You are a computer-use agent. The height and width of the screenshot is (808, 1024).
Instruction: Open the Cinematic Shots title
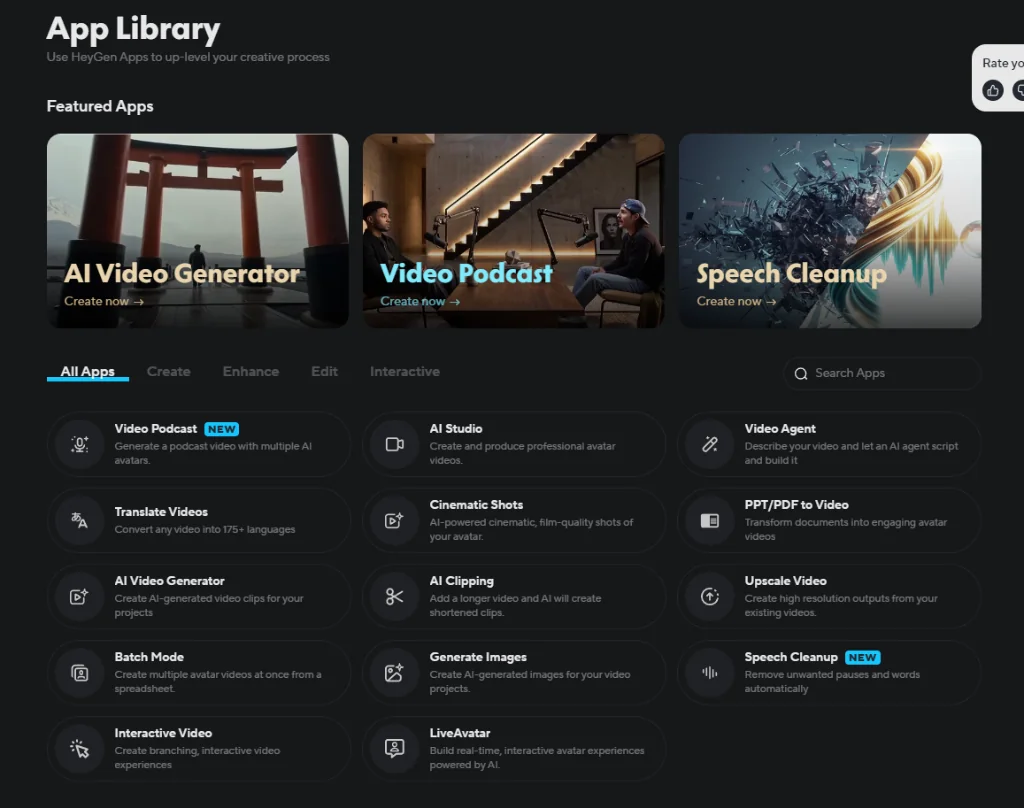point(476,504)
